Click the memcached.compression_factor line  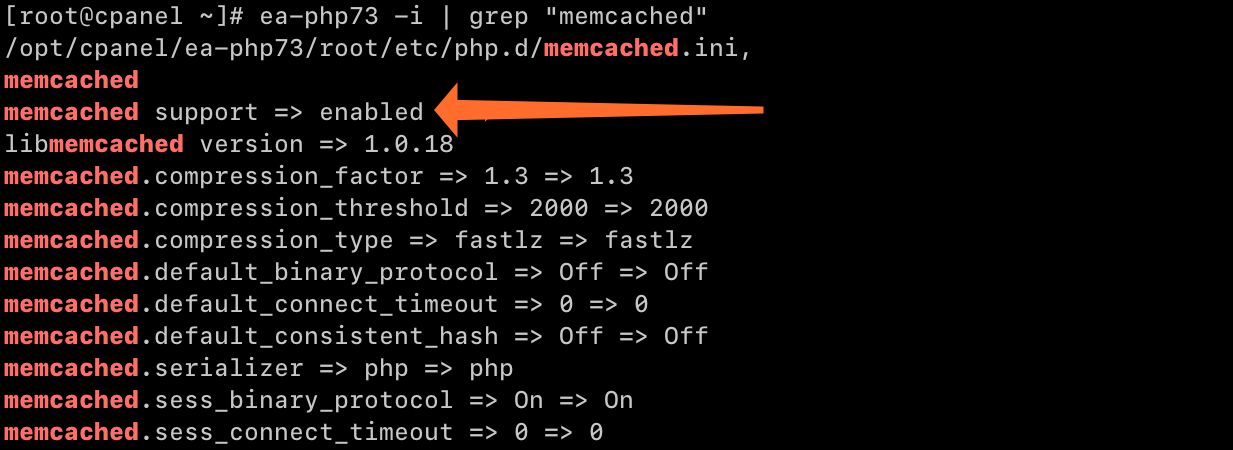(319, 176)
